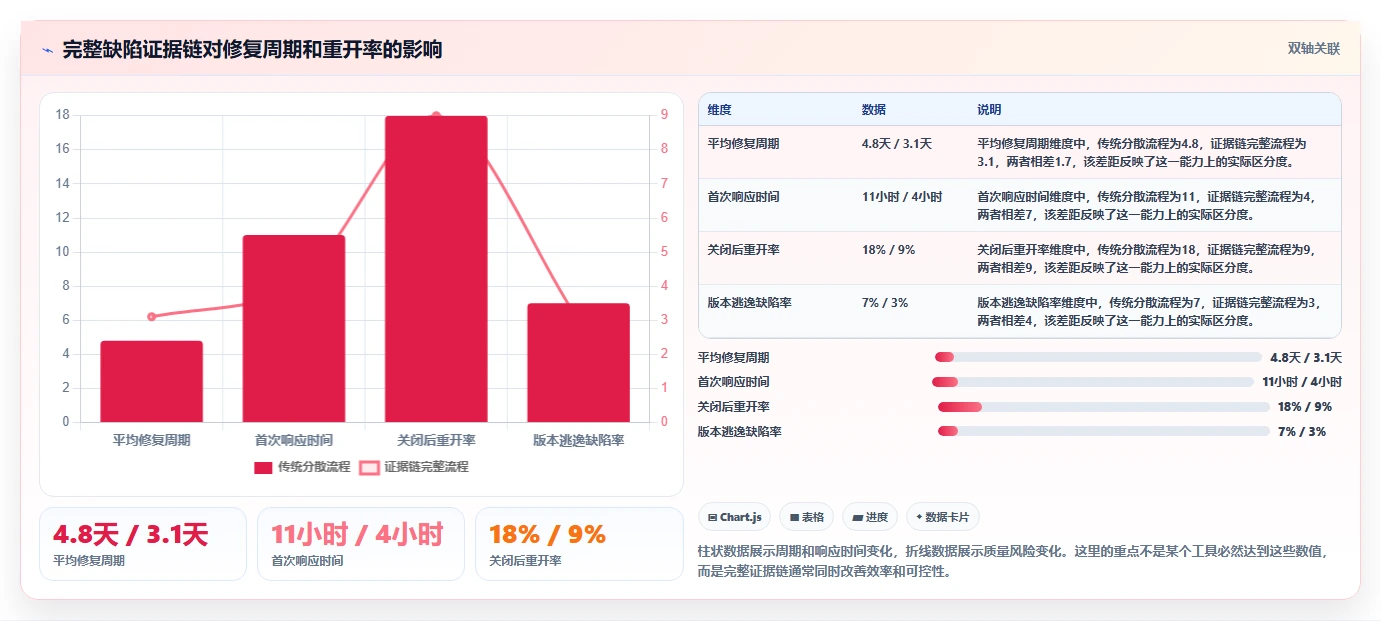Image resolution: width=1381 pixels, height=621 pixels.
Task: Click the 平均修复周期 chart bar
Action: point(152,381)
